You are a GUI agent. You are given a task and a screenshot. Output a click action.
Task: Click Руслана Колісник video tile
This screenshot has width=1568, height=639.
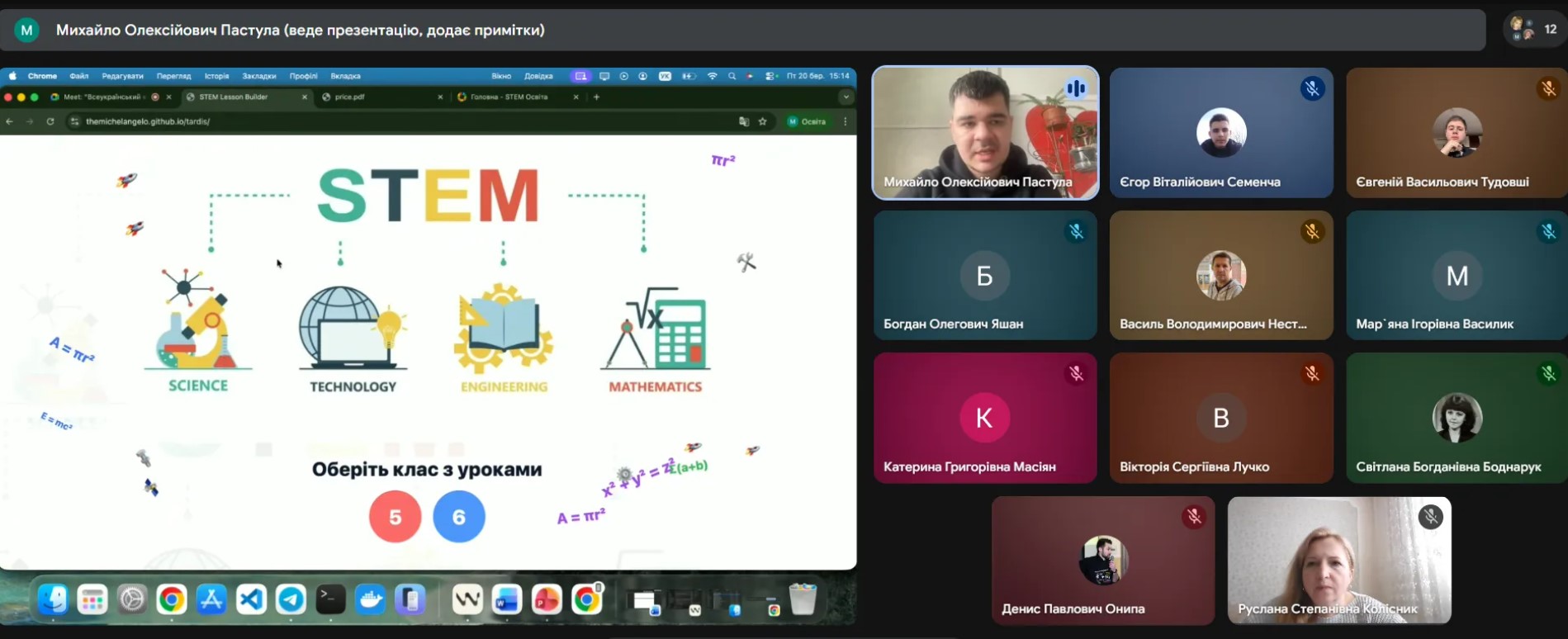1339,560
